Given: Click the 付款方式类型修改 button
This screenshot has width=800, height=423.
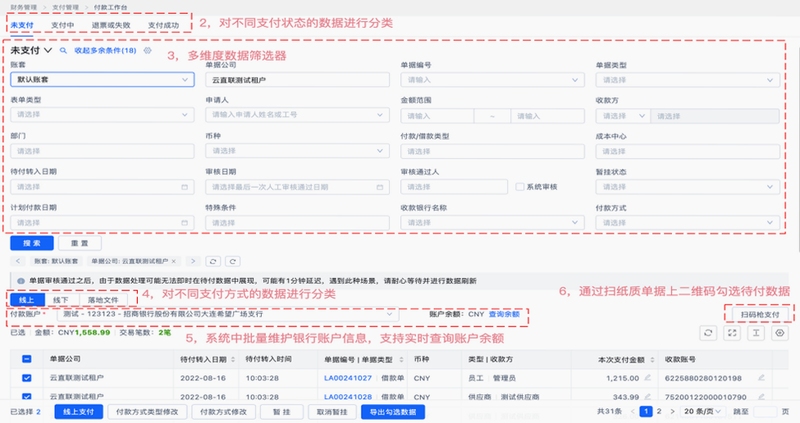Looking at the screenshot, I should (147, 412).
